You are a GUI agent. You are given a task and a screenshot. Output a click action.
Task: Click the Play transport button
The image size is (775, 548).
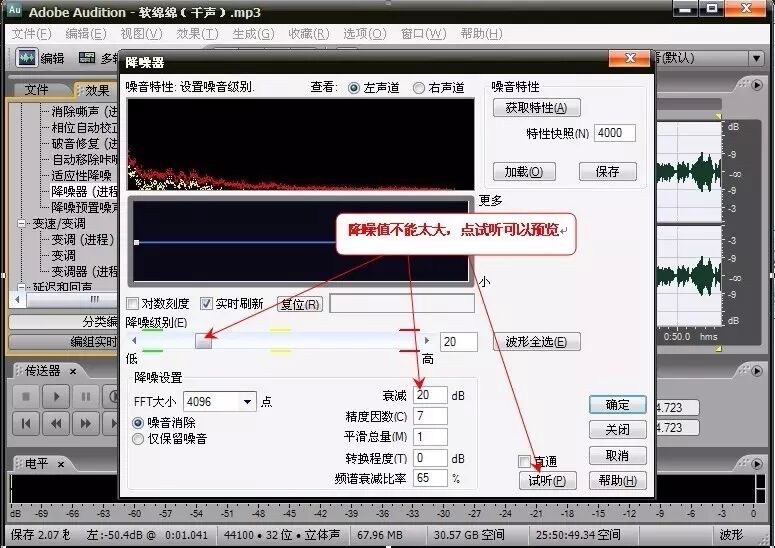click(x=55, y=396)
